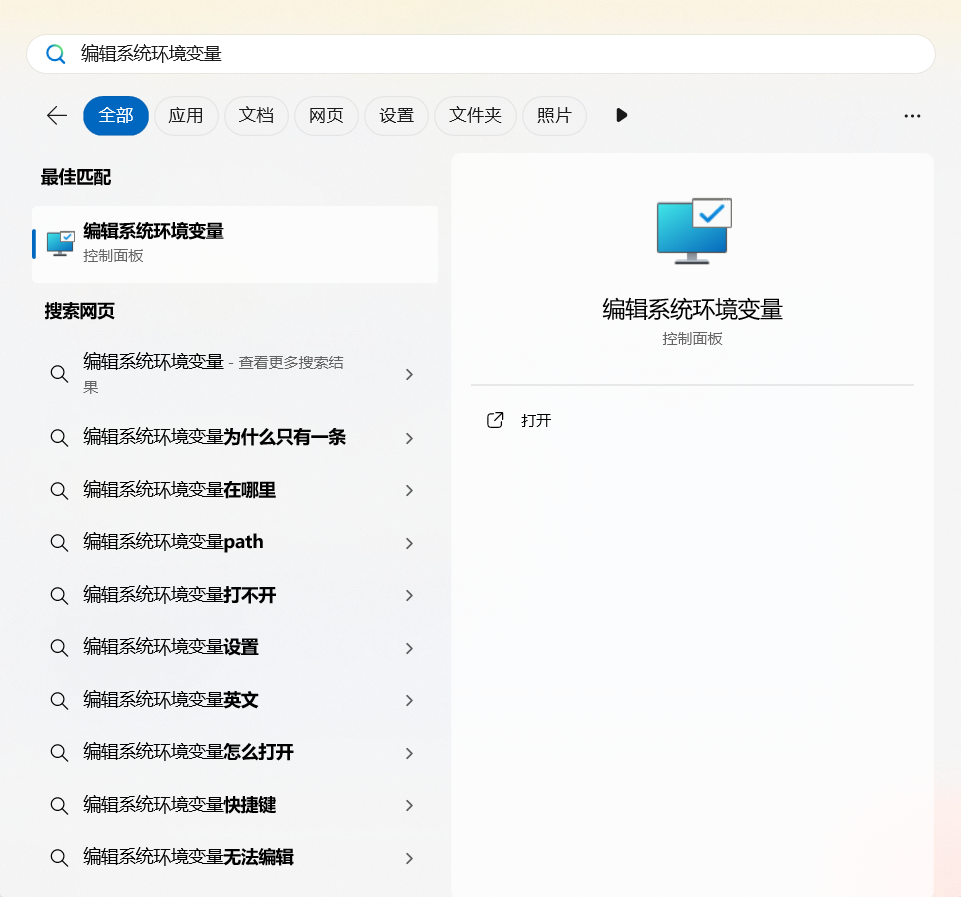Expand chevron for 快捷键 suggestion
Screen dimensions: 961x897
409,805
